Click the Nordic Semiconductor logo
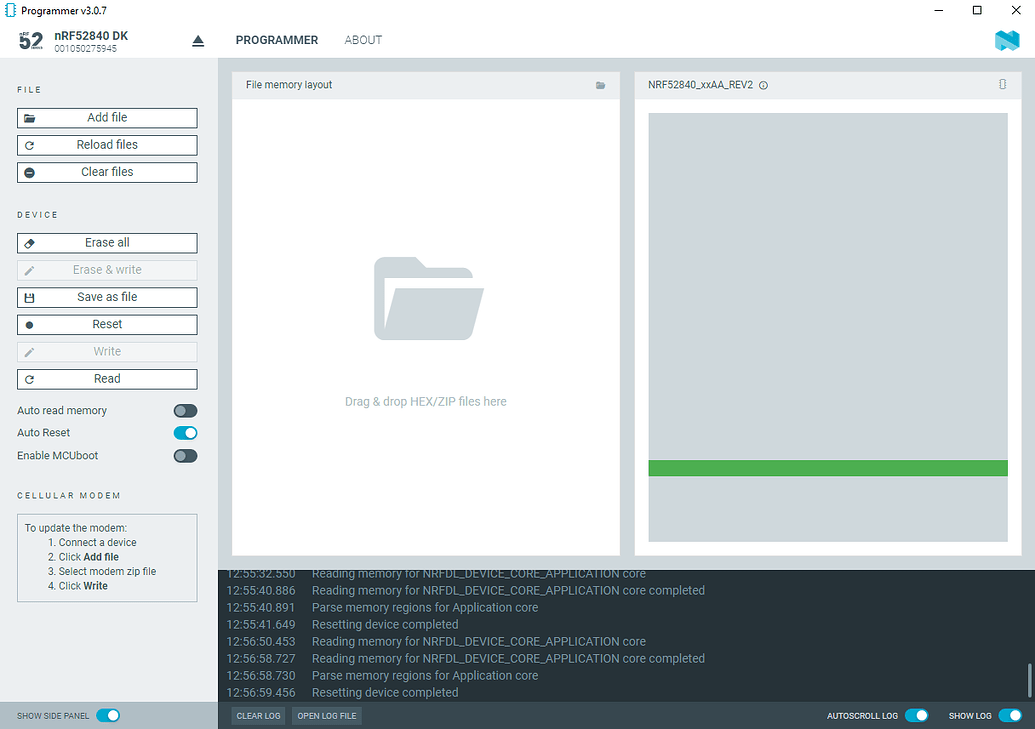The height and width of the screenshot is (729, 1035). tap(1008, 40)
